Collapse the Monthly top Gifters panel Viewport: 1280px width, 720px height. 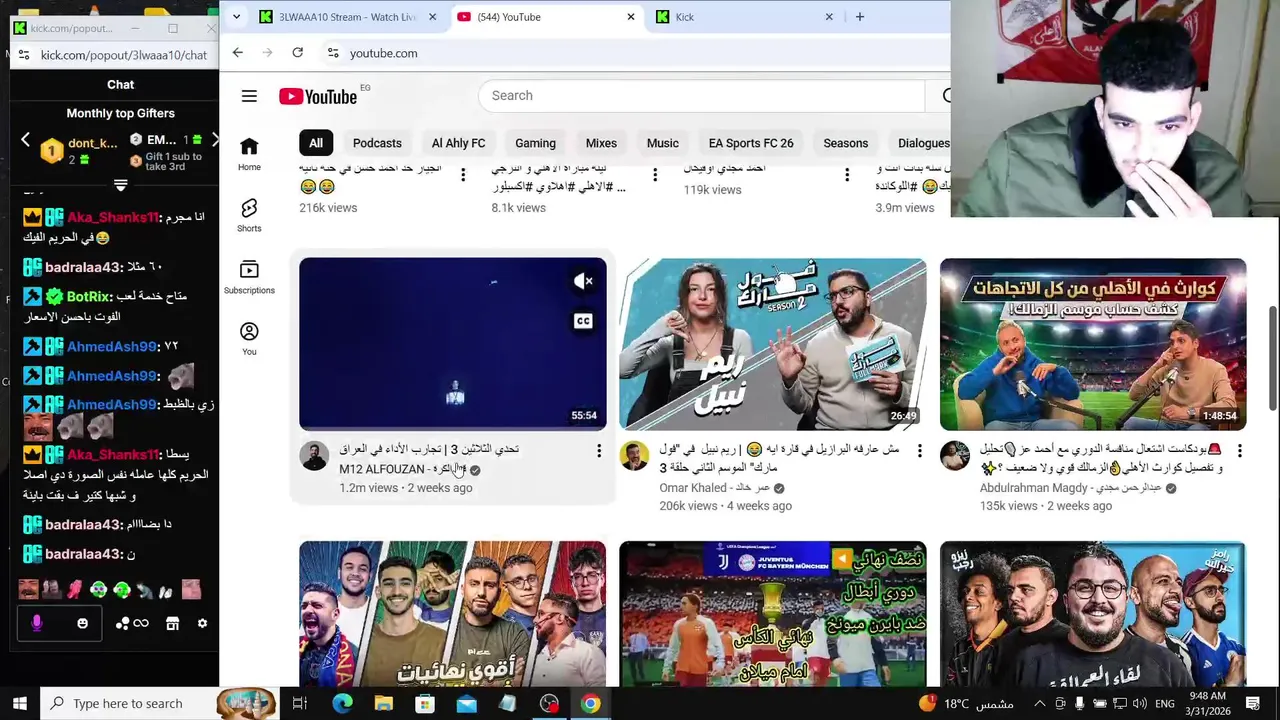click(120, 185)
